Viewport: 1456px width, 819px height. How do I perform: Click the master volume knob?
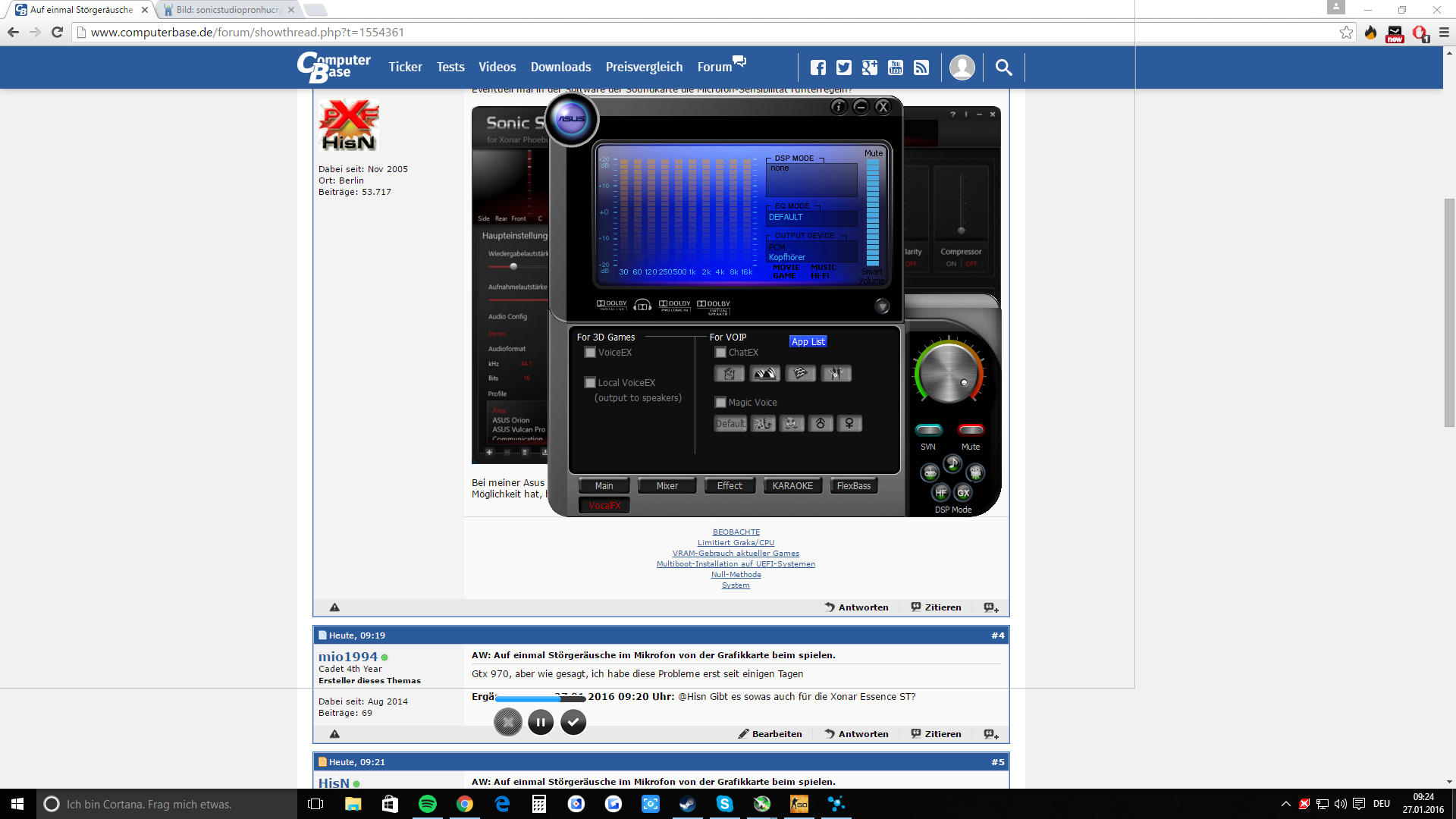(x=949, y=373)
